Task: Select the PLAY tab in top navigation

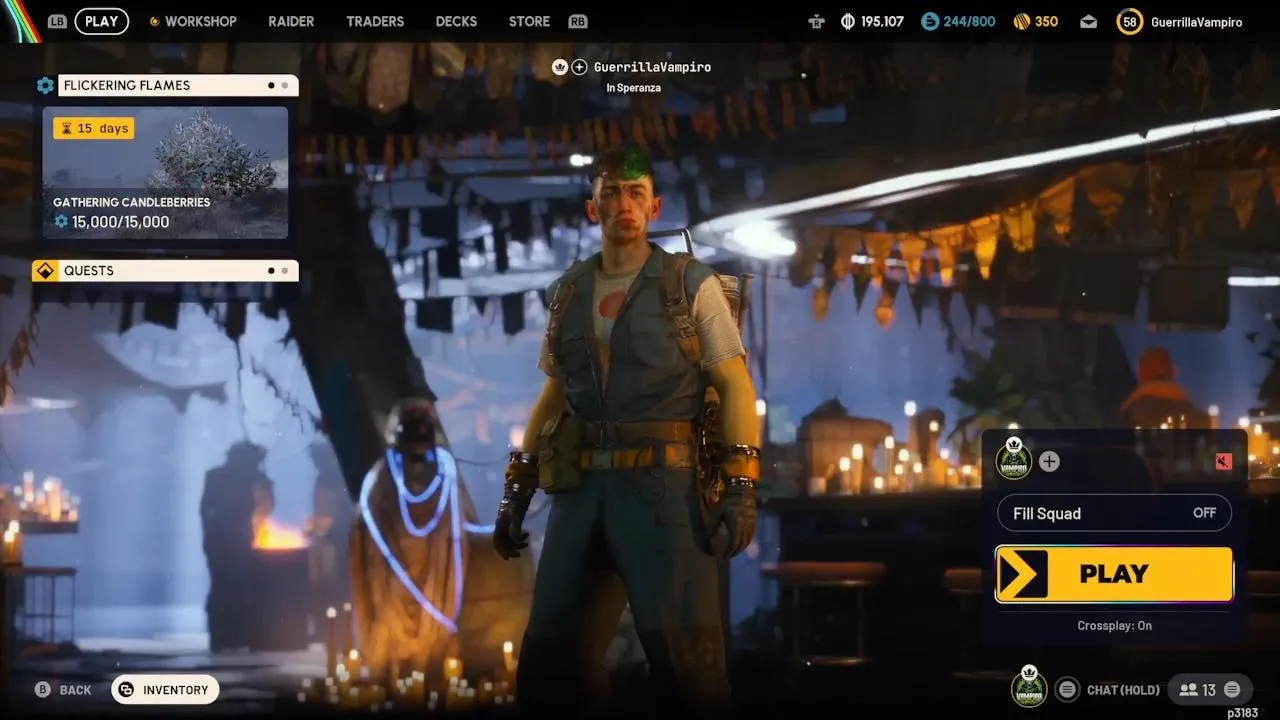Action: [101, 21]
